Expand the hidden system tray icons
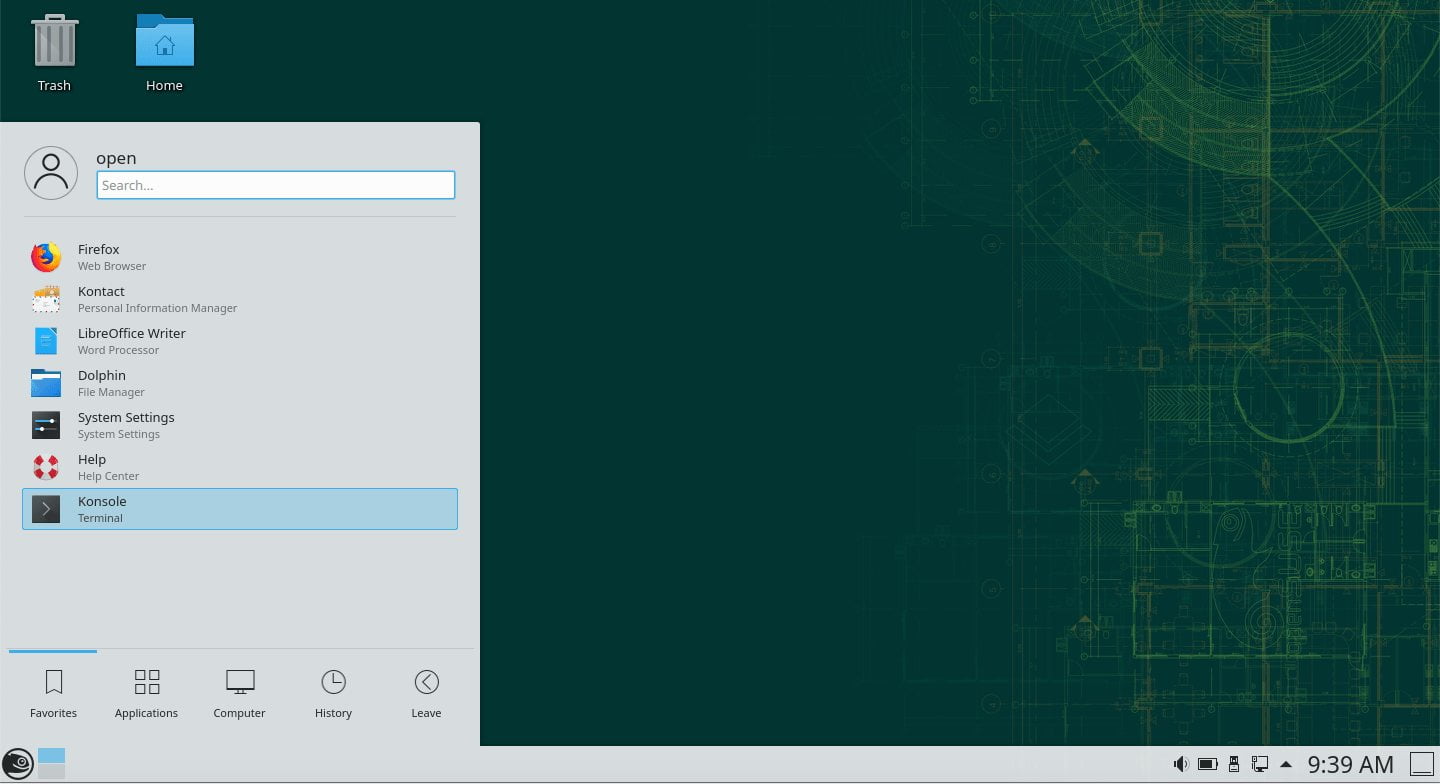 coord(1285,764)
